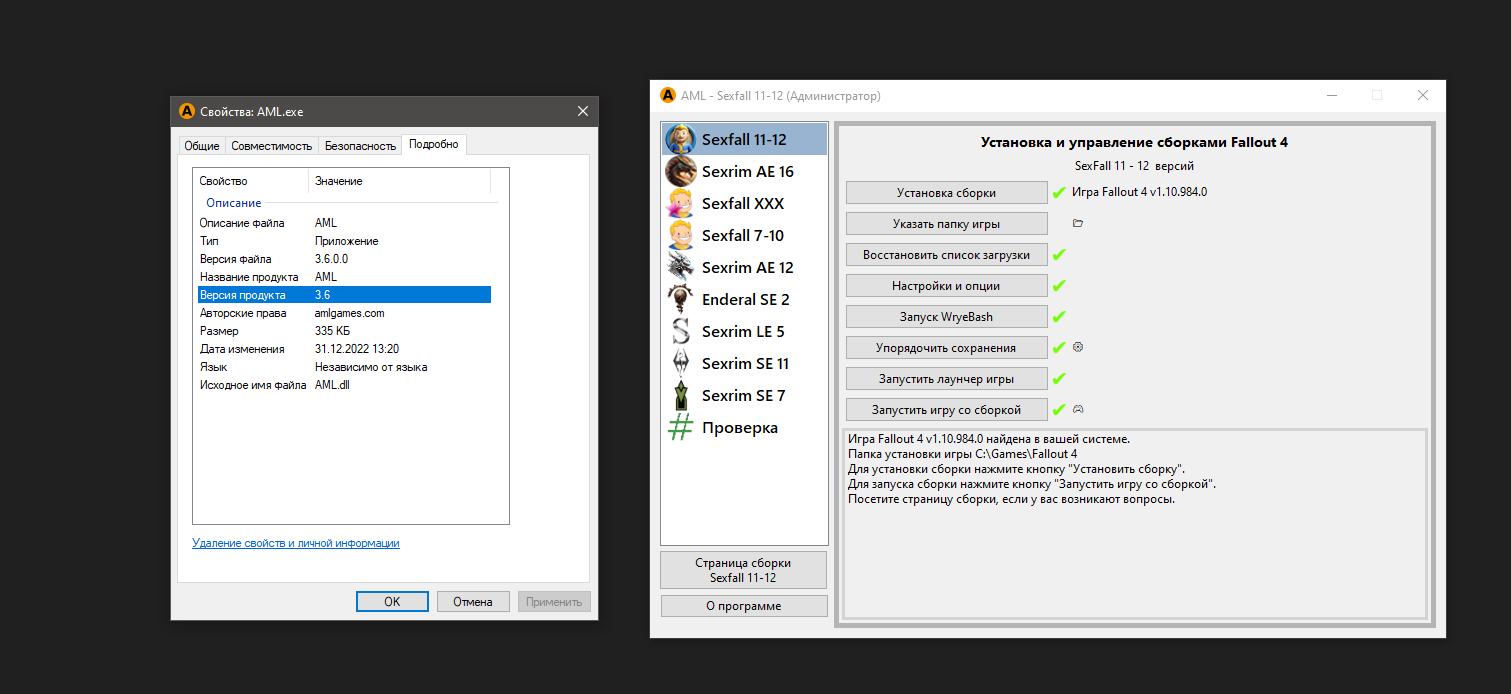This screenshot has width=1511, height=694.
Task: Open Настройки и опции
Action: point(946,286)
